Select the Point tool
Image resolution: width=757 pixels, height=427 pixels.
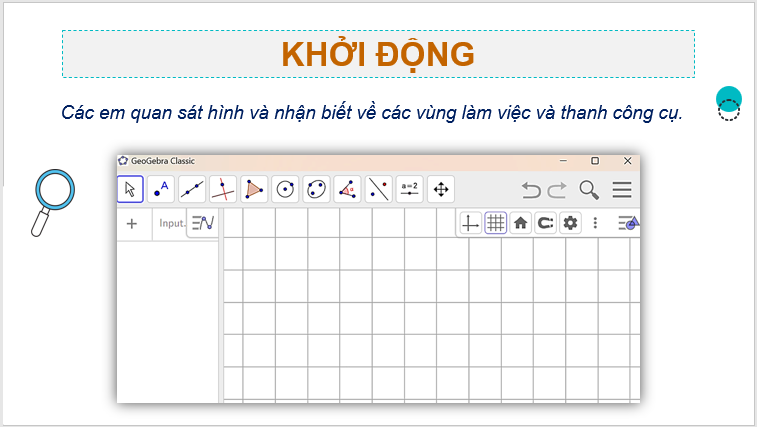(x=161, y=189)
